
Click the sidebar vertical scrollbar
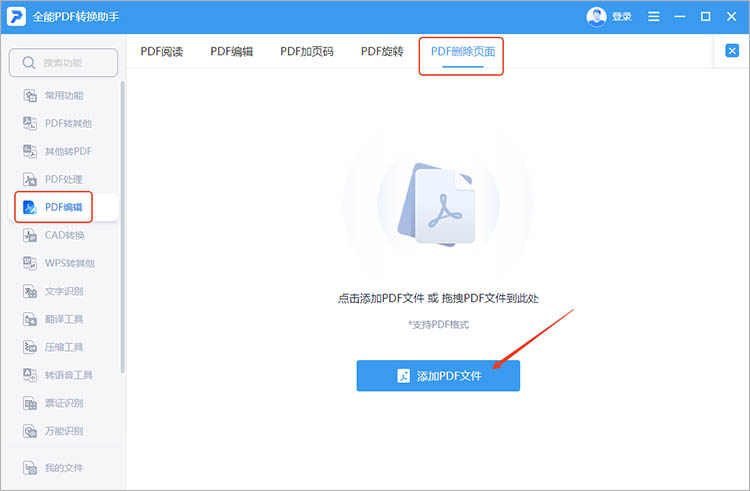122,227
